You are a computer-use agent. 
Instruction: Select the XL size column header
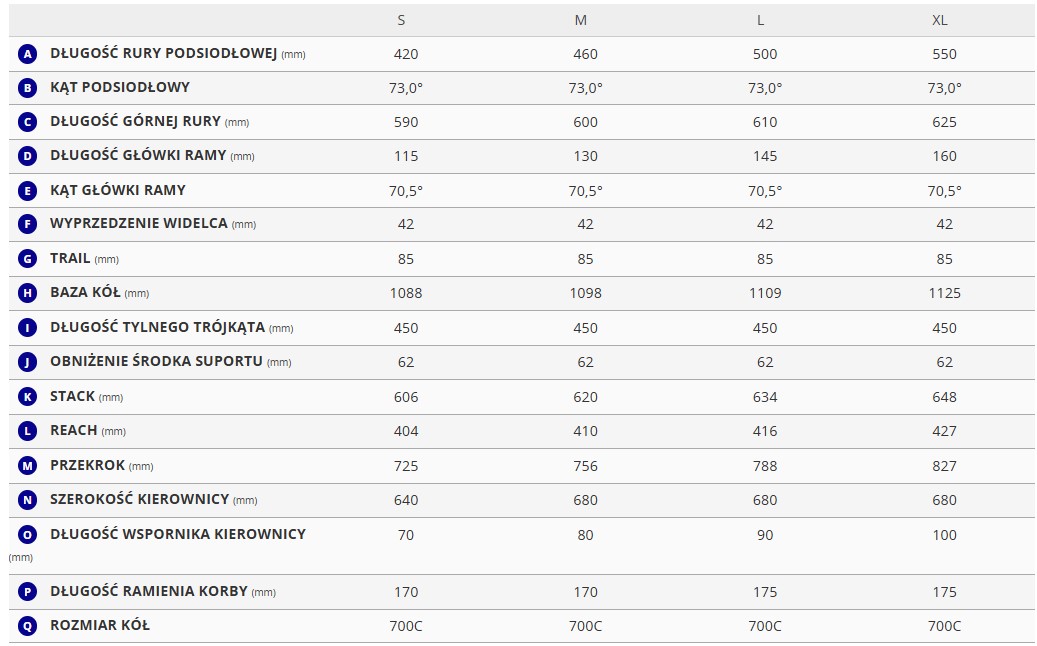pyautogui.click(x=940, y=20)
